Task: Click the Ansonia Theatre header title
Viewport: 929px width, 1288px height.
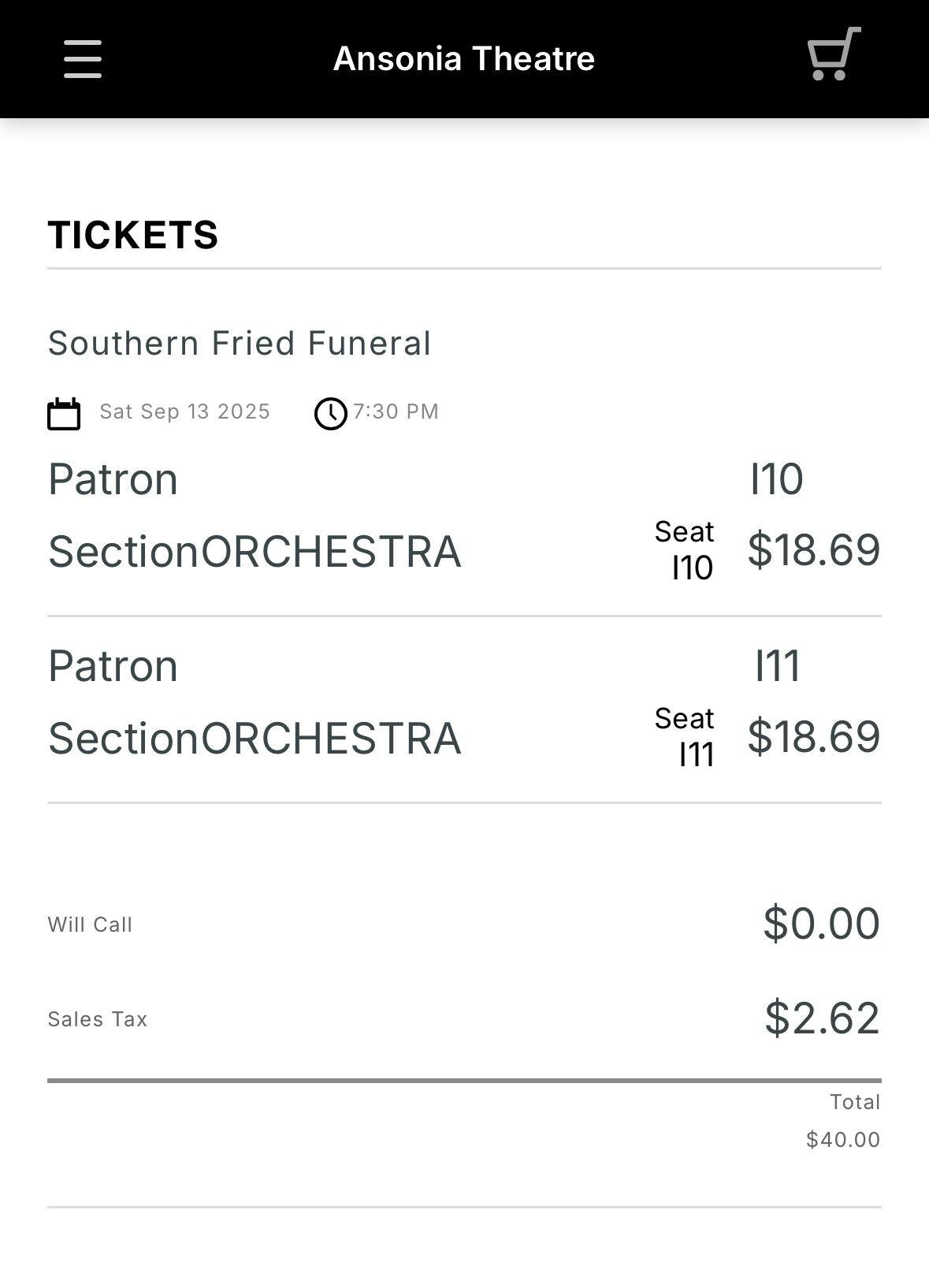Action: click(463, 59)
